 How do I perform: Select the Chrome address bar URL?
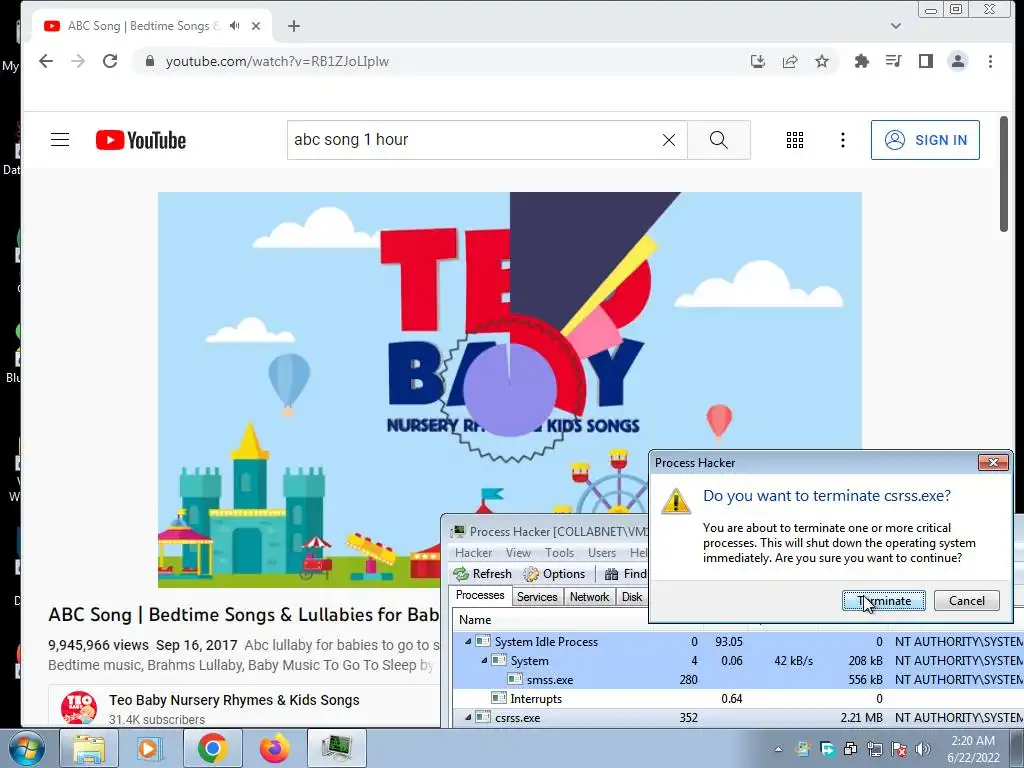click(277, 61)
